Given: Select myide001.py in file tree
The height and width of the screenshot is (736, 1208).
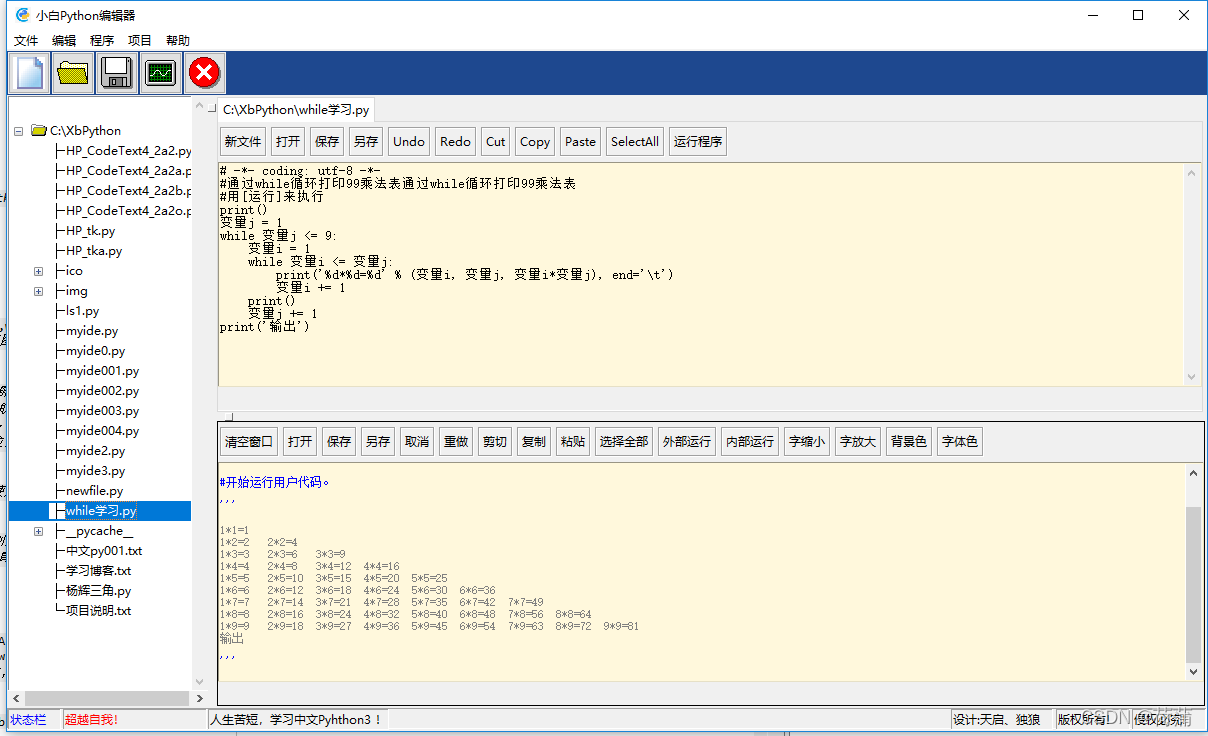Looking at the screenshot, I should [x=103, y=371].
